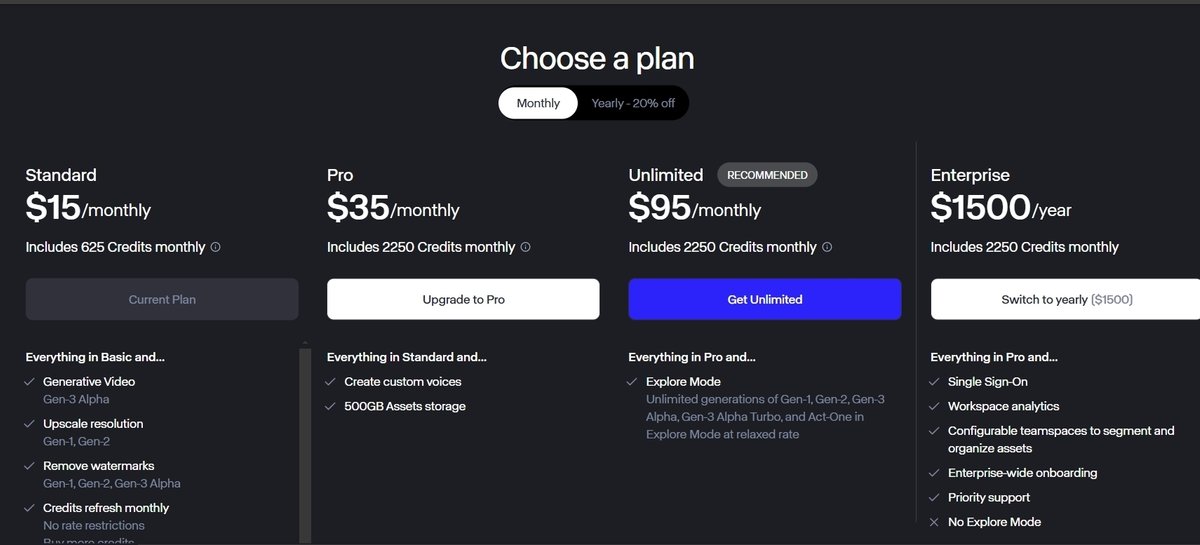The height and width of the screenshot is (545, 1200).
Task: Click the disabled Current Plan button
Action: click(162, 299)
